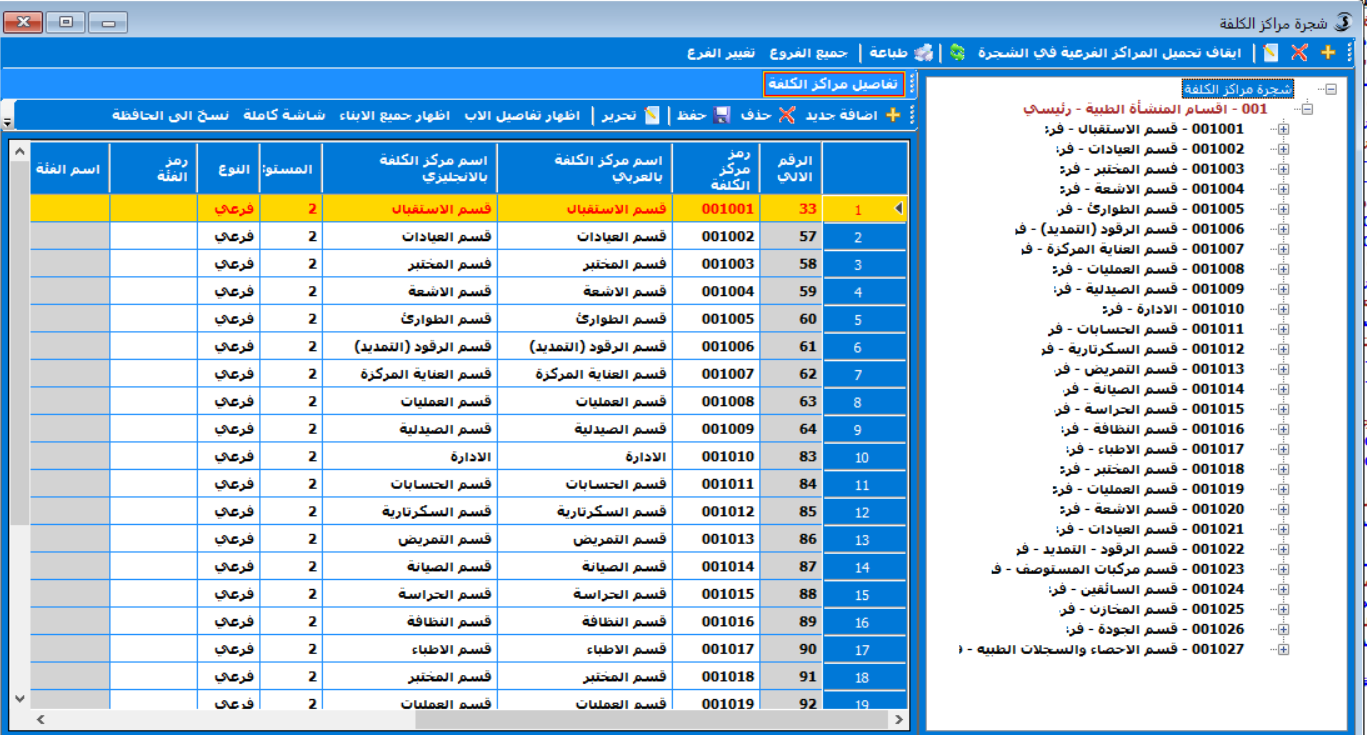Click the طباعة print button
The height and width of the screenshot is (735, 1367).
(890, 52)
